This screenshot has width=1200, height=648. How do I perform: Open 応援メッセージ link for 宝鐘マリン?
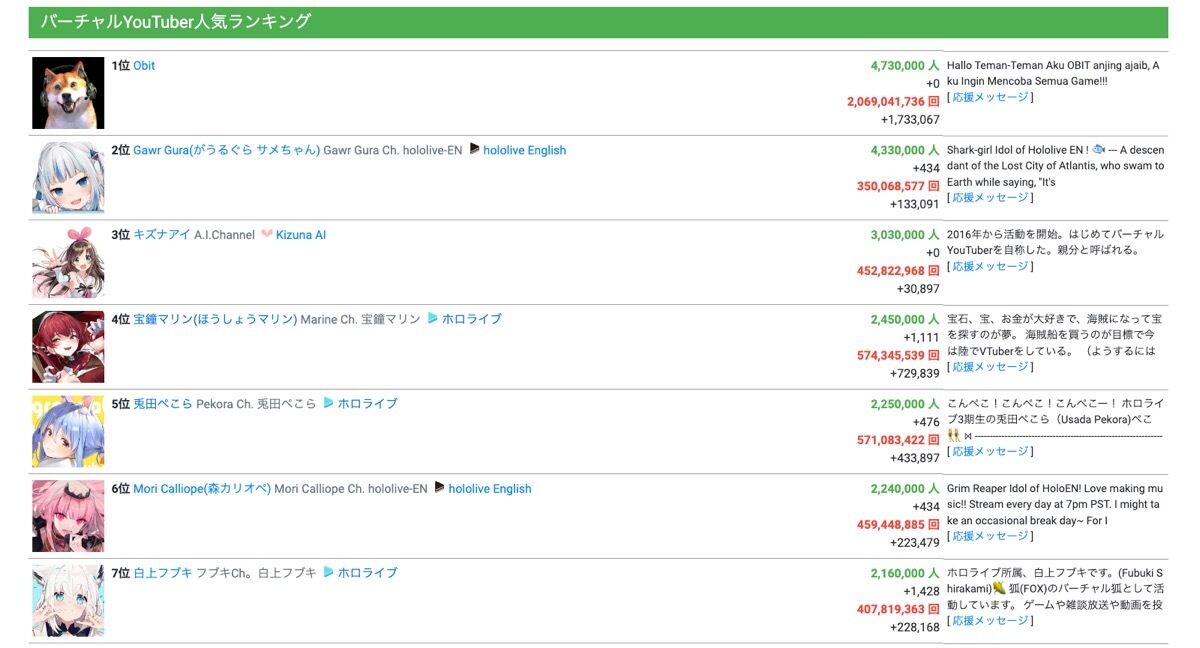pyautogui.click(x=990, y=367)
